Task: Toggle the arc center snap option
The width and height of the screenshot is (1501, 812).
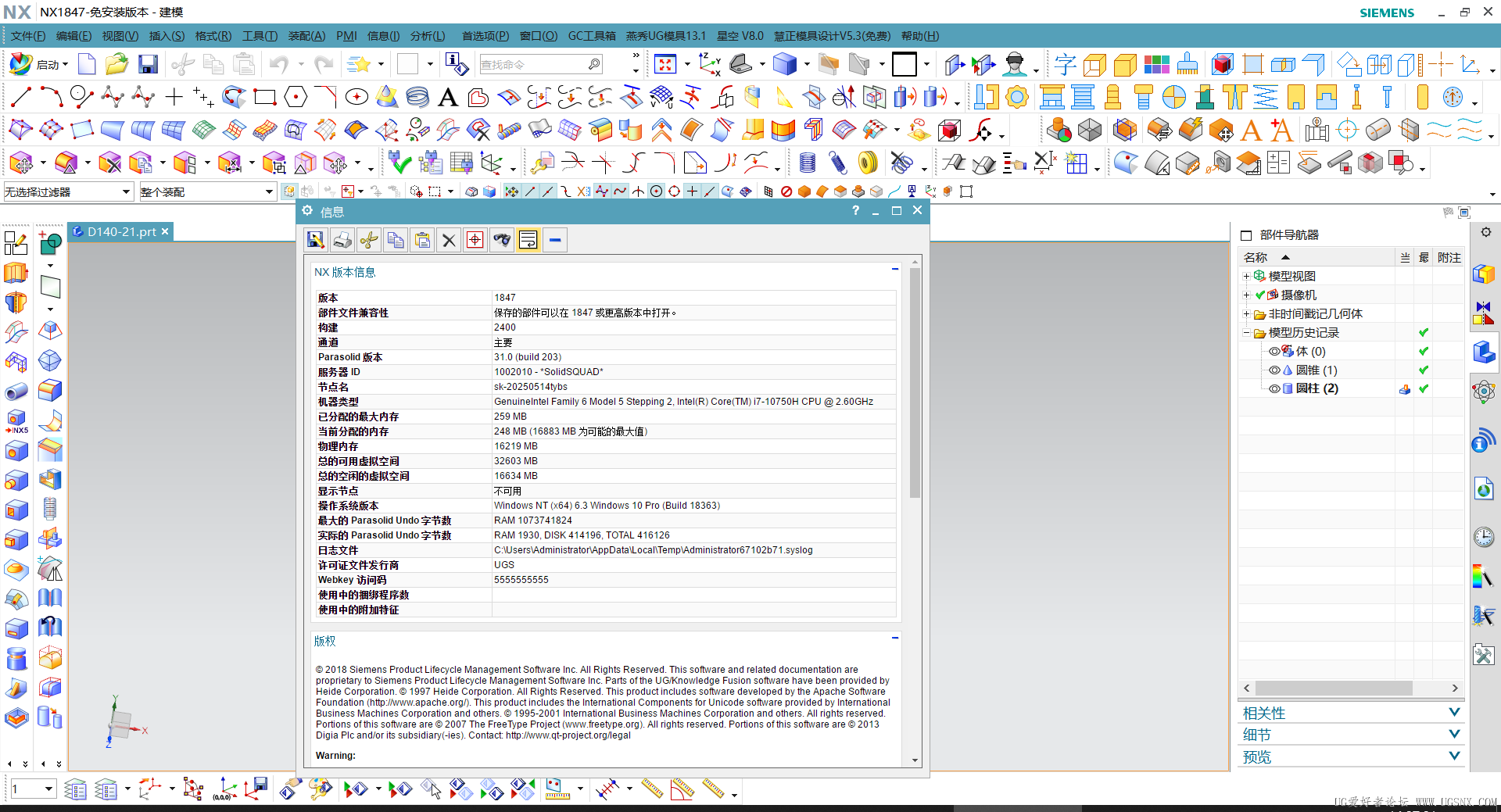Action: click(657, 191)
